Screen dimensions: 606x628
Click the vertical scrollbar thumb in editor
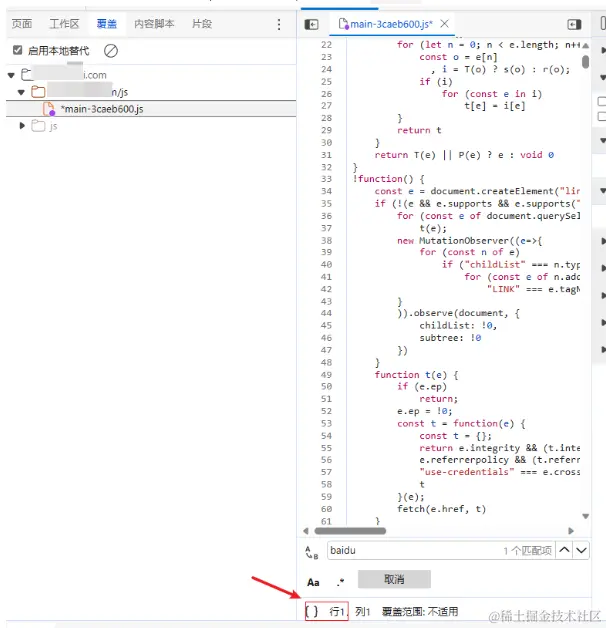click(586, 62)
